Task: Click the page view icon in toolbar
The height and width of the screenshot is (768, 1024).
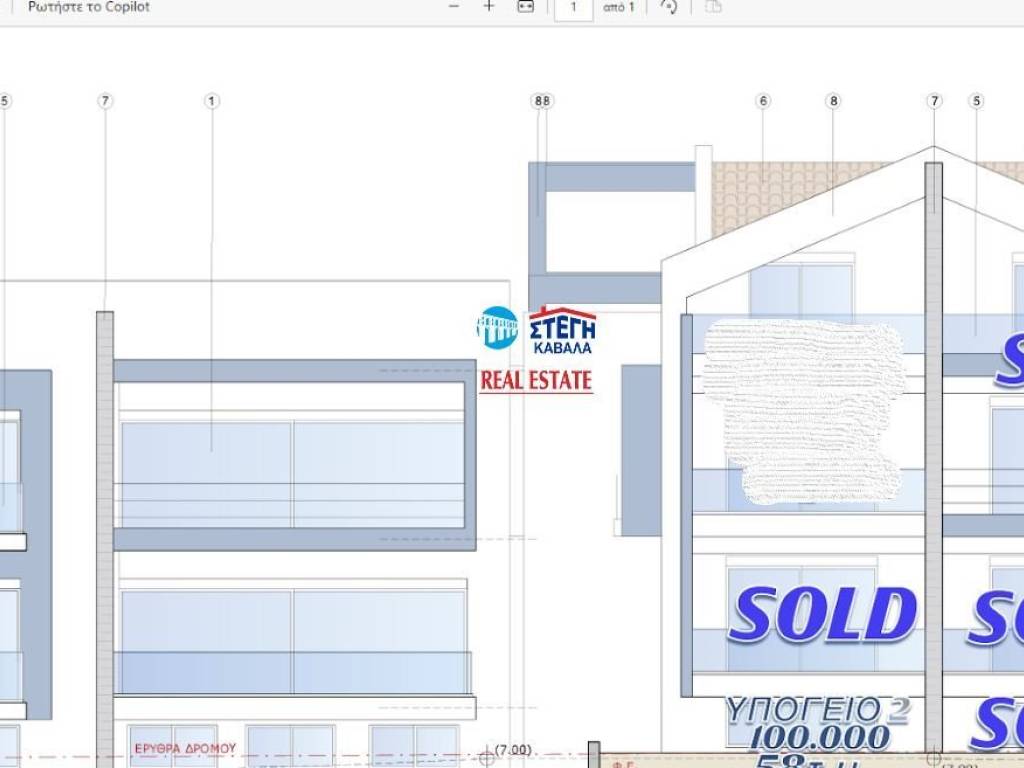Action: (x=713, y=7)
